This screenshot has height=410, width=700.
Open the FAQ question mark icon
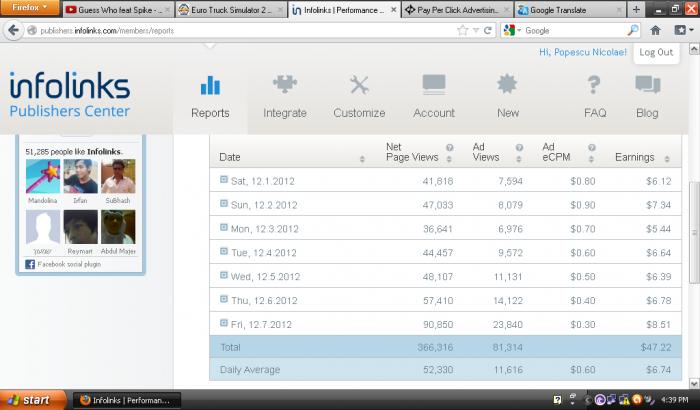click(x=594, y=84)
